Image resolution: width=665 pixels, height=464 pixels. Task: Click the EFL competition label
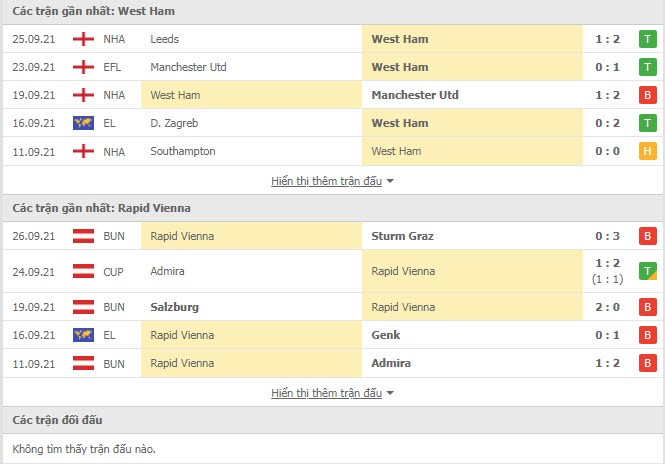click(113, 67)
